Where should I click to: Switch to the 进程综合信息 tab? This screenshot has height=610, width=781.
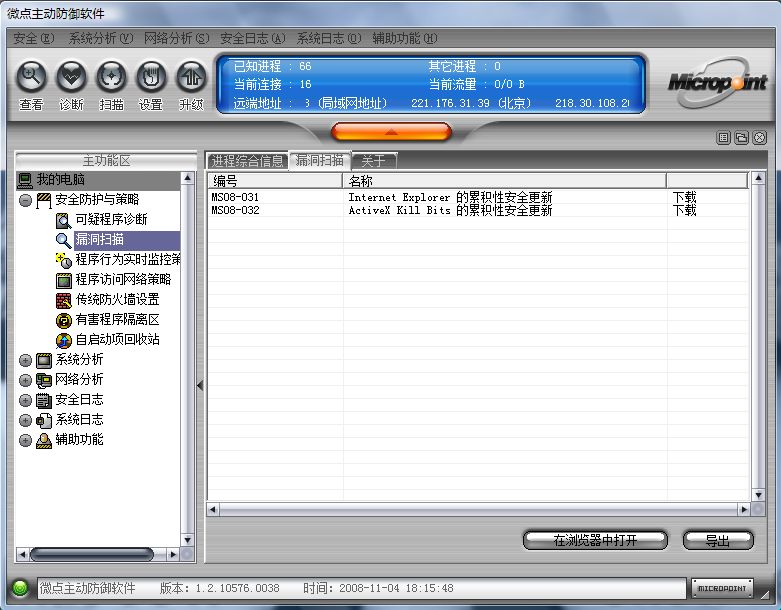247,161
